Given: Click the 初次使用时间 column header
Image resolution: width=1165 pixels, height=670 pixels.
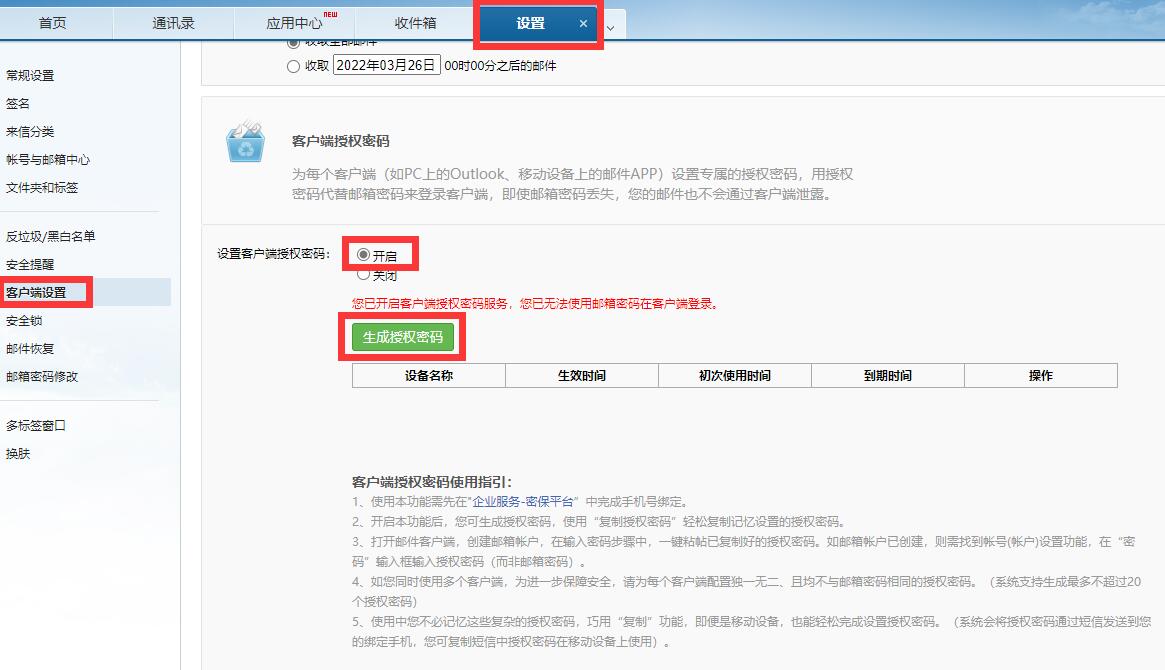Looking at the screenshot, I should point(735,376).
